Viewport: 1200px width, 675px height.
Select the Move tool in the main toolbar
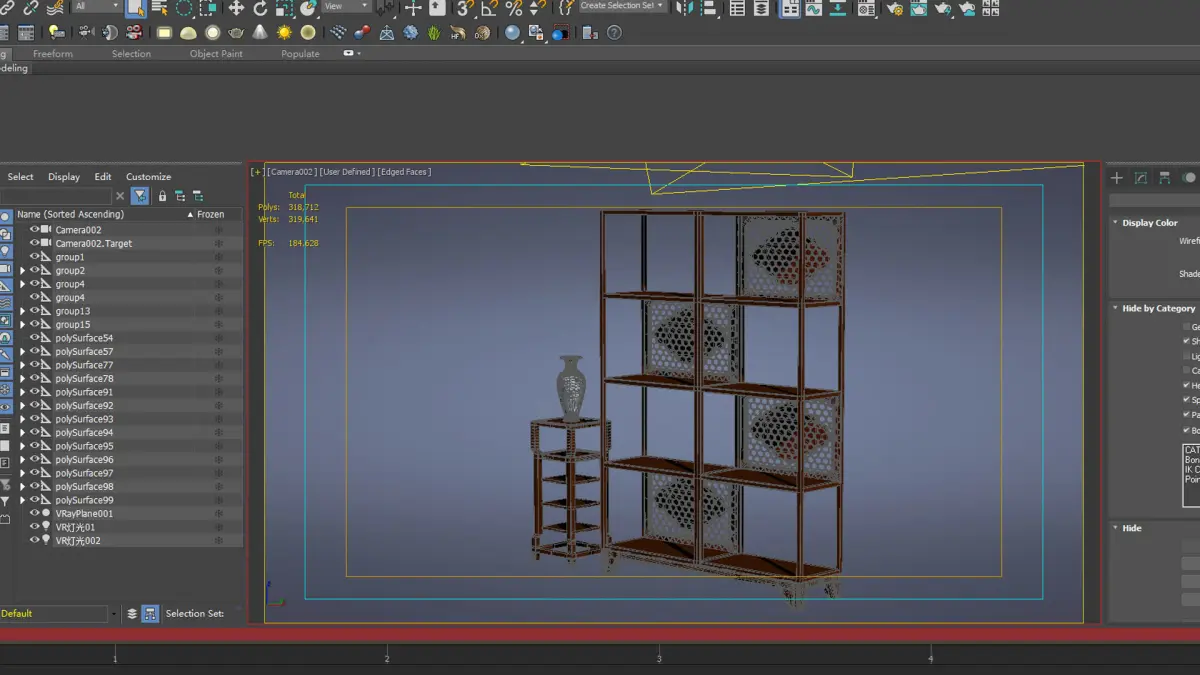click(x=236, y=8)
